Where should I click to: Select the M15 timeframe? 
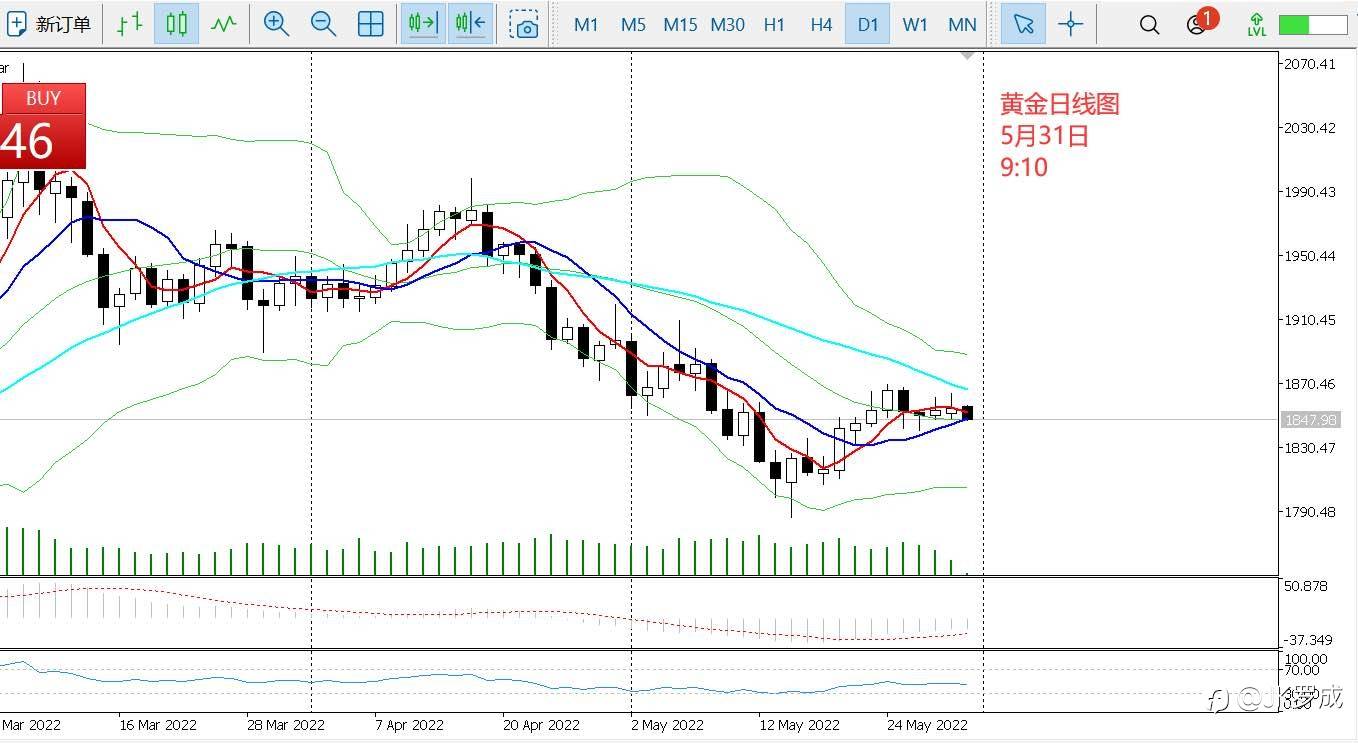[x=680, y=24]
